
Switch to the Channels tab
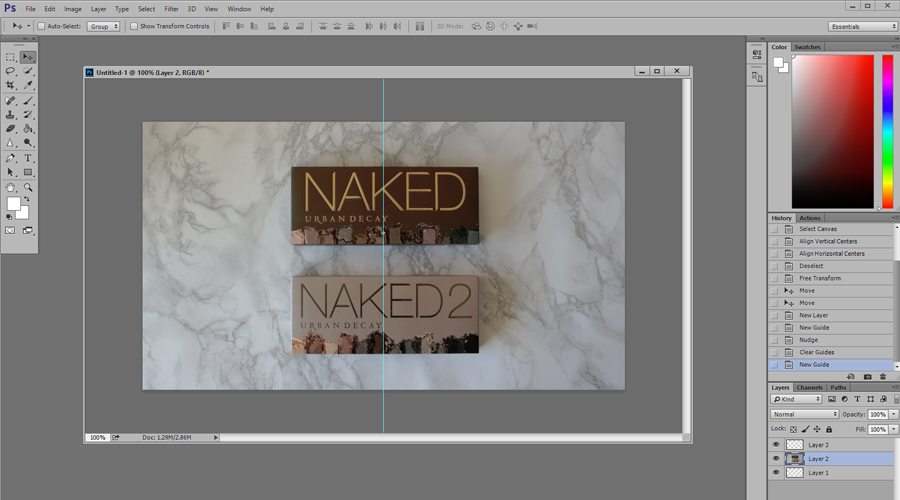point(810,387)
